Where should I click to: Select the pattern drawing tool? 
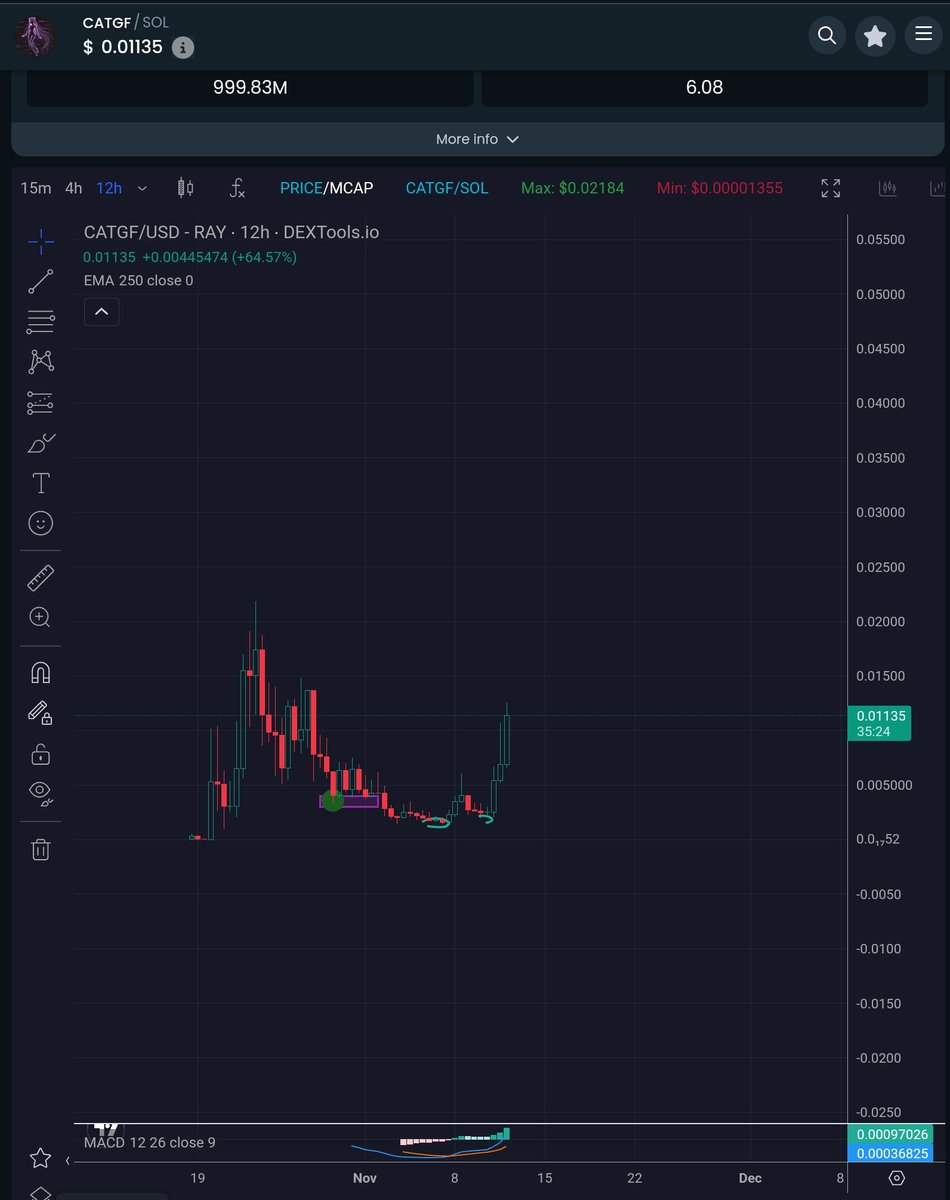(41, 361)
